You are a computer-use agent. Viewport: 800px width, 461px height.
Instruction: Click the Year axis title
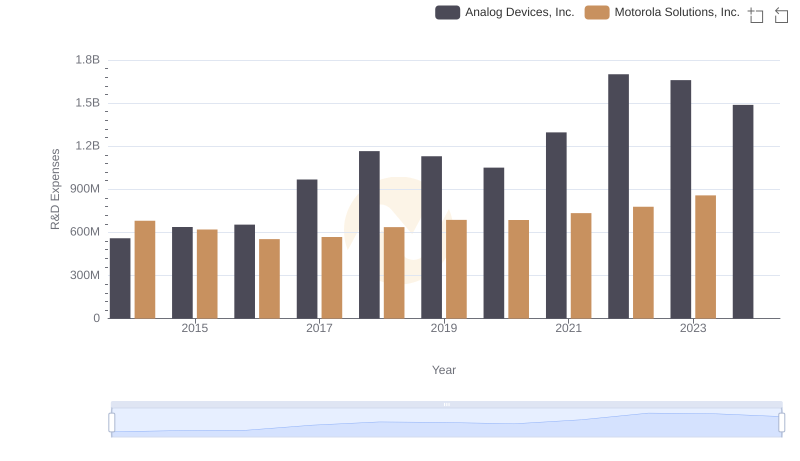pyautogui.click(x=444, y=370)
